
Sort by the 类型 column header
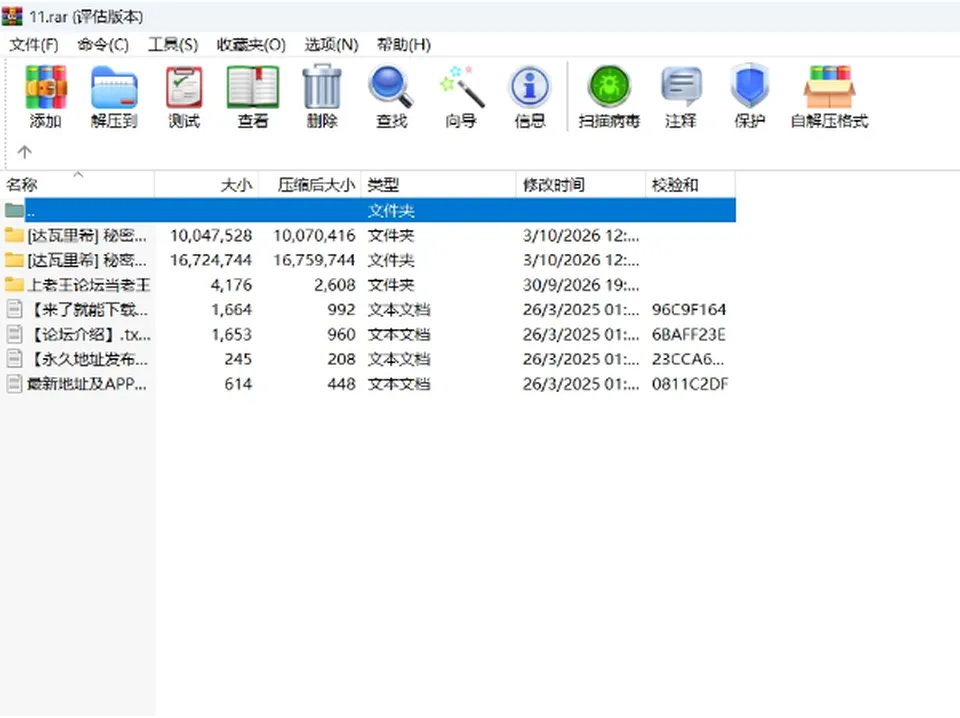point(439,184)
